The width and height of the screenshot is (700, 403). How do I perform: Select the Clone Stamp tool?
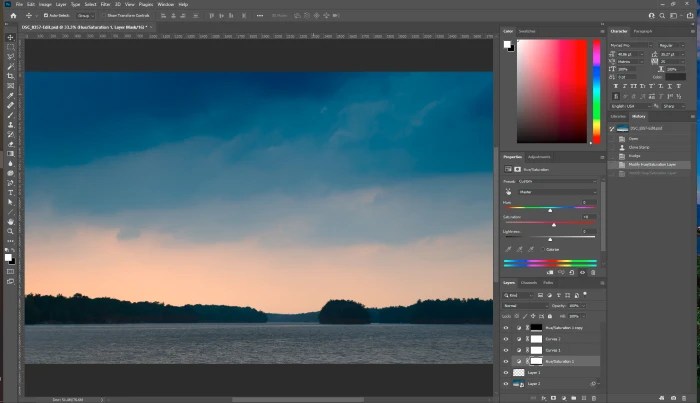pyautogui.click(x=10, y=124)
